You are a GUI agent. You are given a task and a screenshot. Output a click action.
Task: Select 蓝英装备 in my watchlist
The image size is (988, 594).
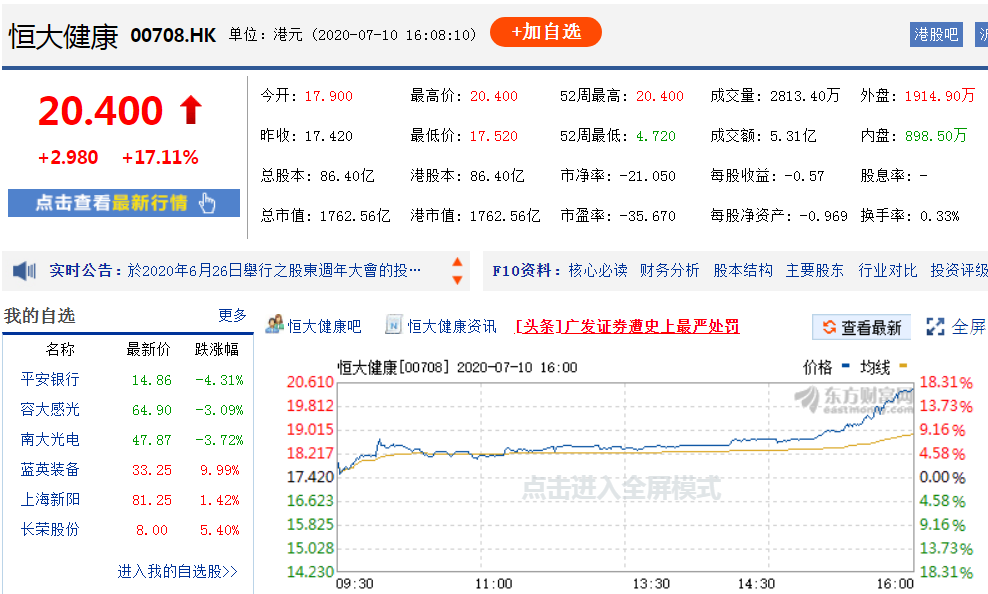(50, 470)
